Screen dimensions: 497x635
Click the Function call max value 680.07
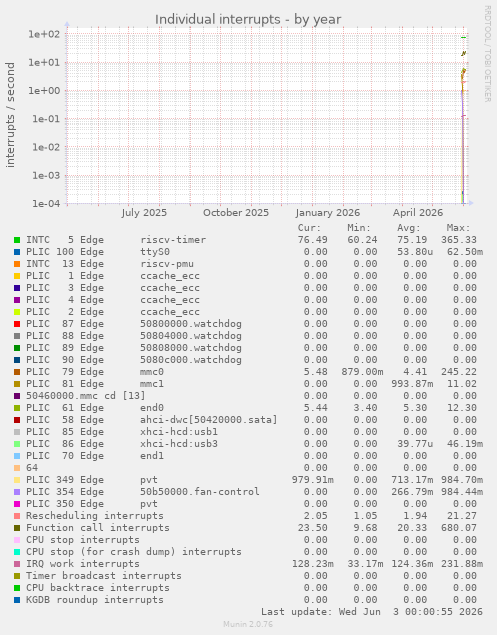pos(459,528)
